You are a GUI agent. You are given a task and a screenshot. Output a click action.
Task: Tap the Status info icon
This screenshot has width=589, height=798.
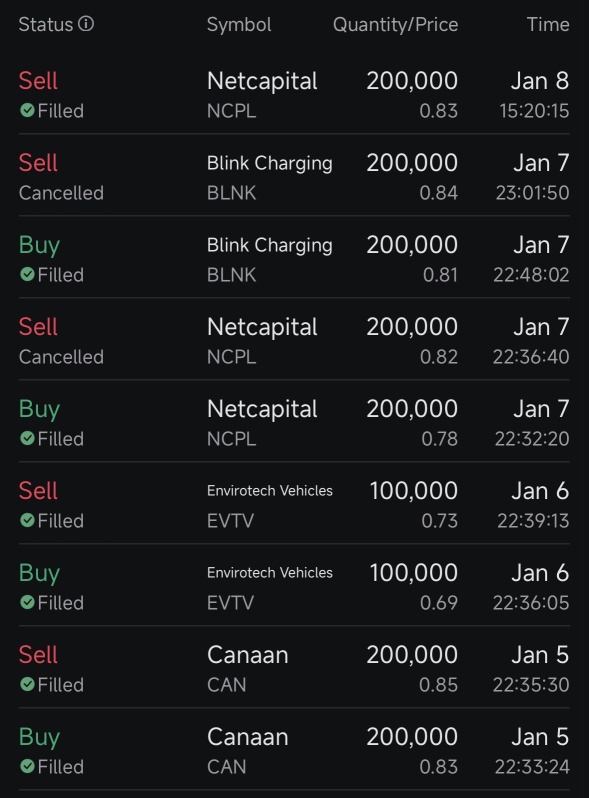pos(86,23)
